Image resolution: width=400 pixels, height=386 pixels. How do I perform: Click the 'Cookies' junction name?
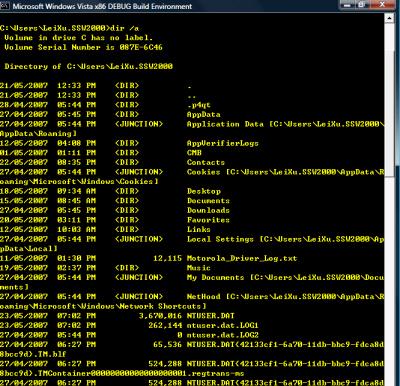click(204, 172)
